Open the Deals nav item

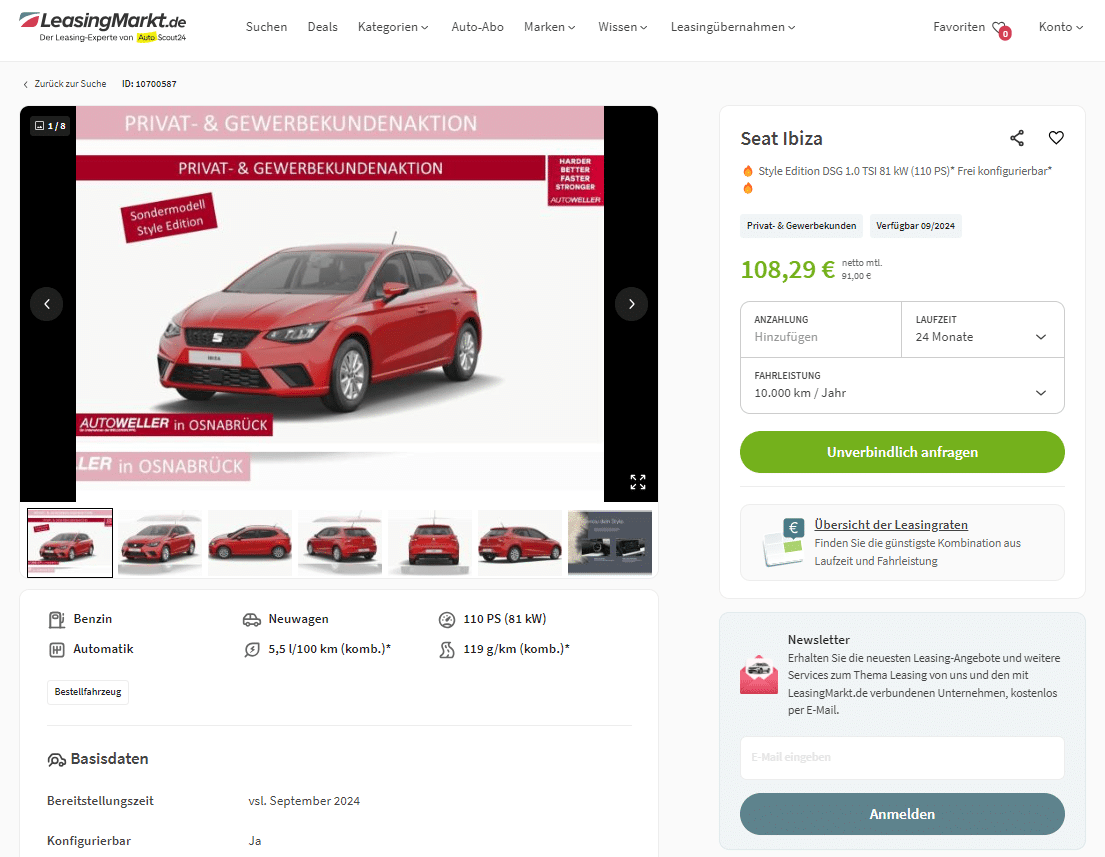point(323,27)
